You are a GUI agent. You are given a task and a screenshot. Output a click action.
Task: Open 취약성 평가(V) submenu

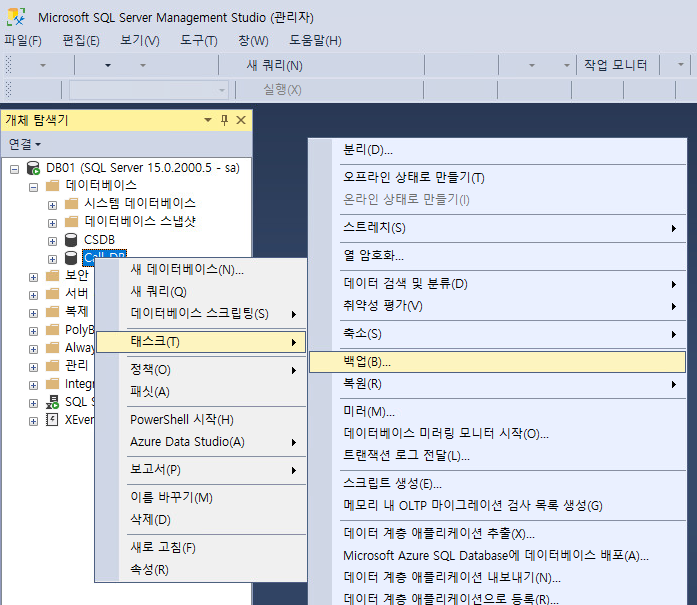pos(497,306)
